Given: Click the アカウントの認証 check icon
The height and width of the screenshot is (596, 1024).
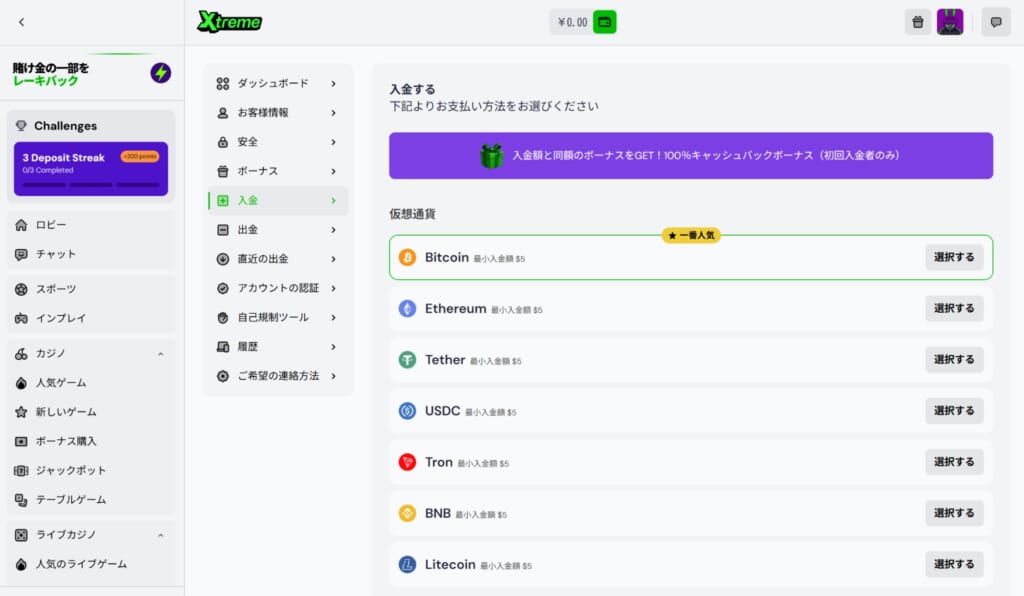Looking at the screenshot, I should click(x=223, y=288).
